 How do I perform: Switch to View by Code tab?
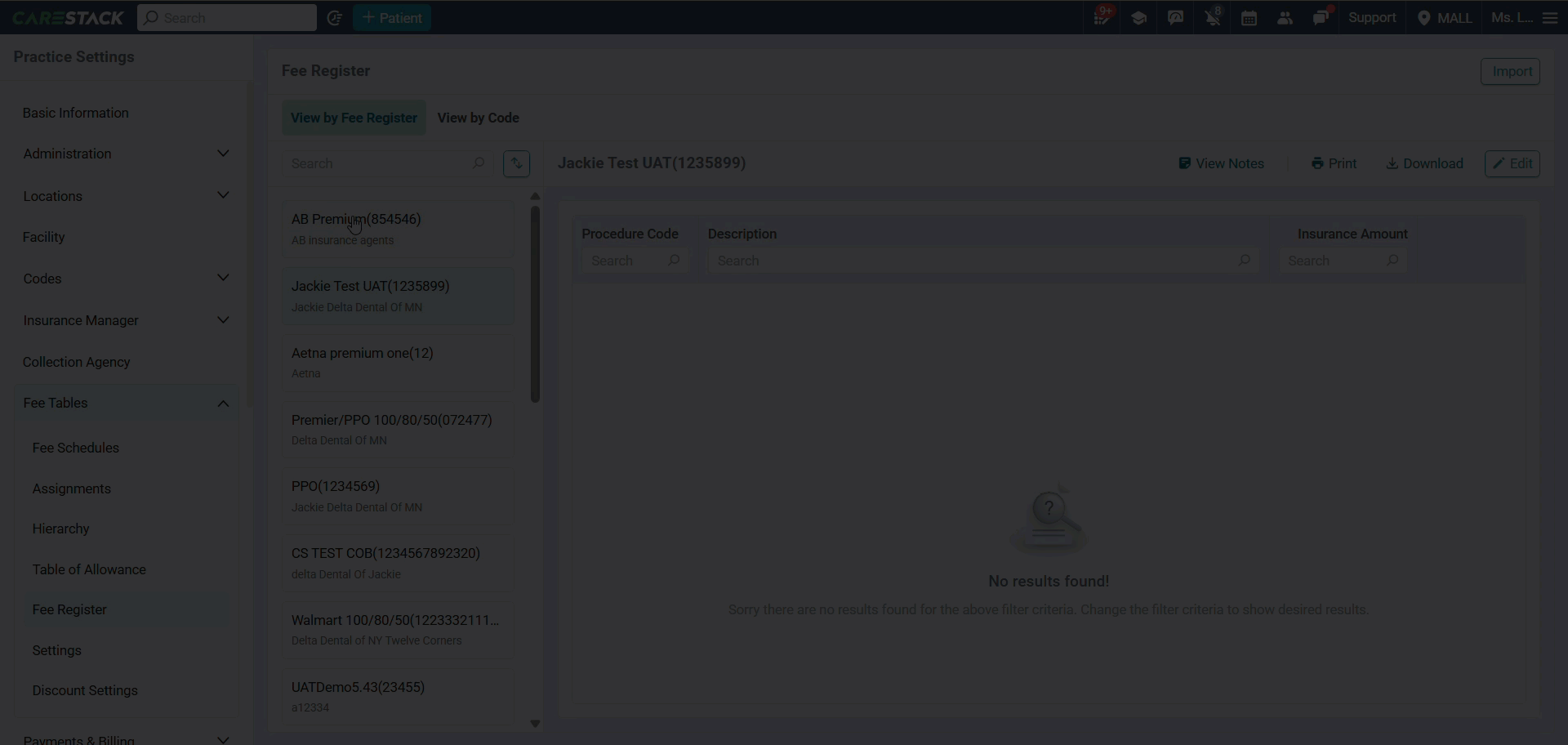pyautogui.click(x=478, y=118)
